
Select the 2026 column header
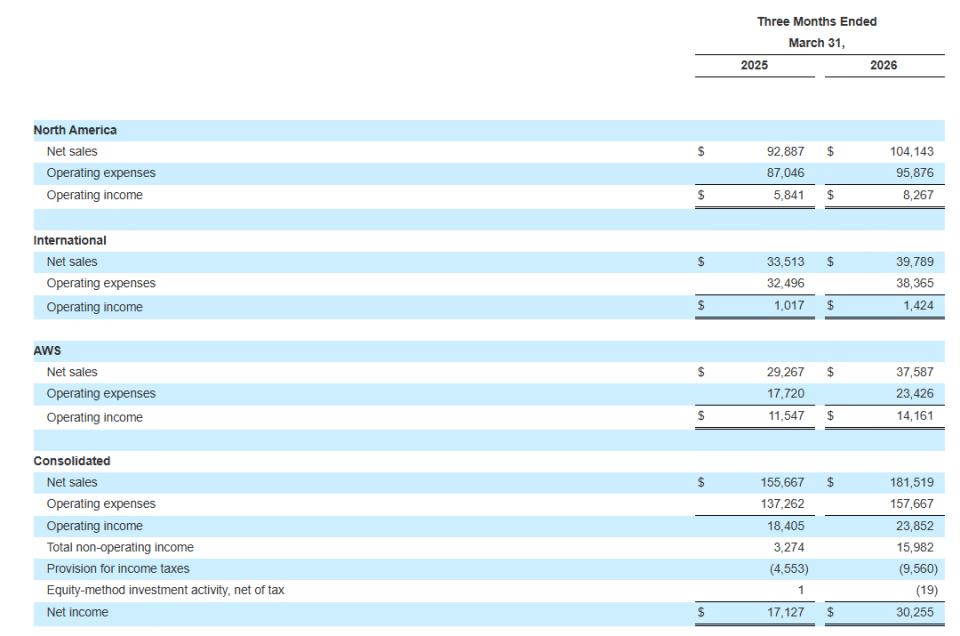tap(883, 65)
